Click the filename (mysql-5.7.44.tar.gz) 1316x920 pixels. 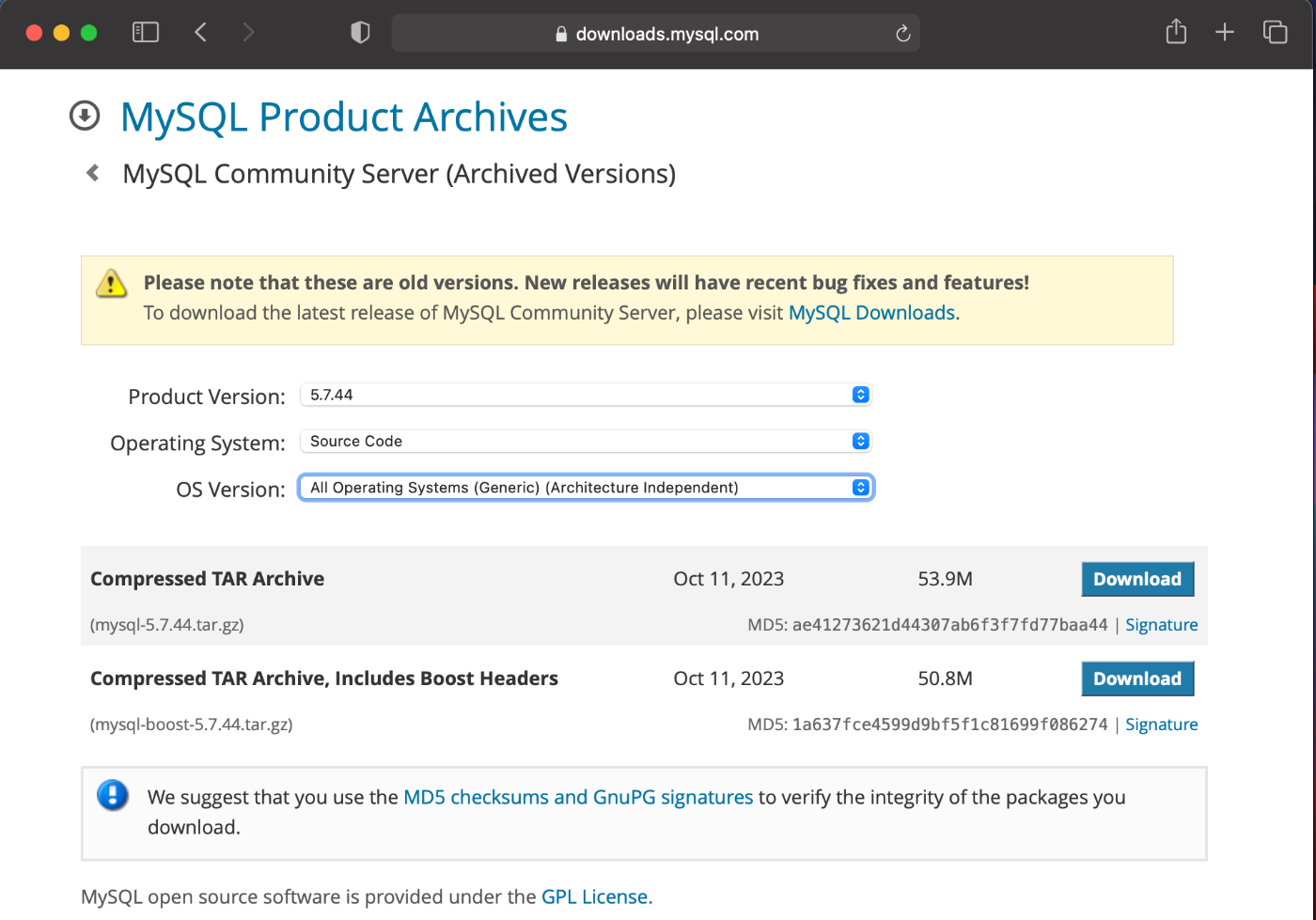click(167, 625)
